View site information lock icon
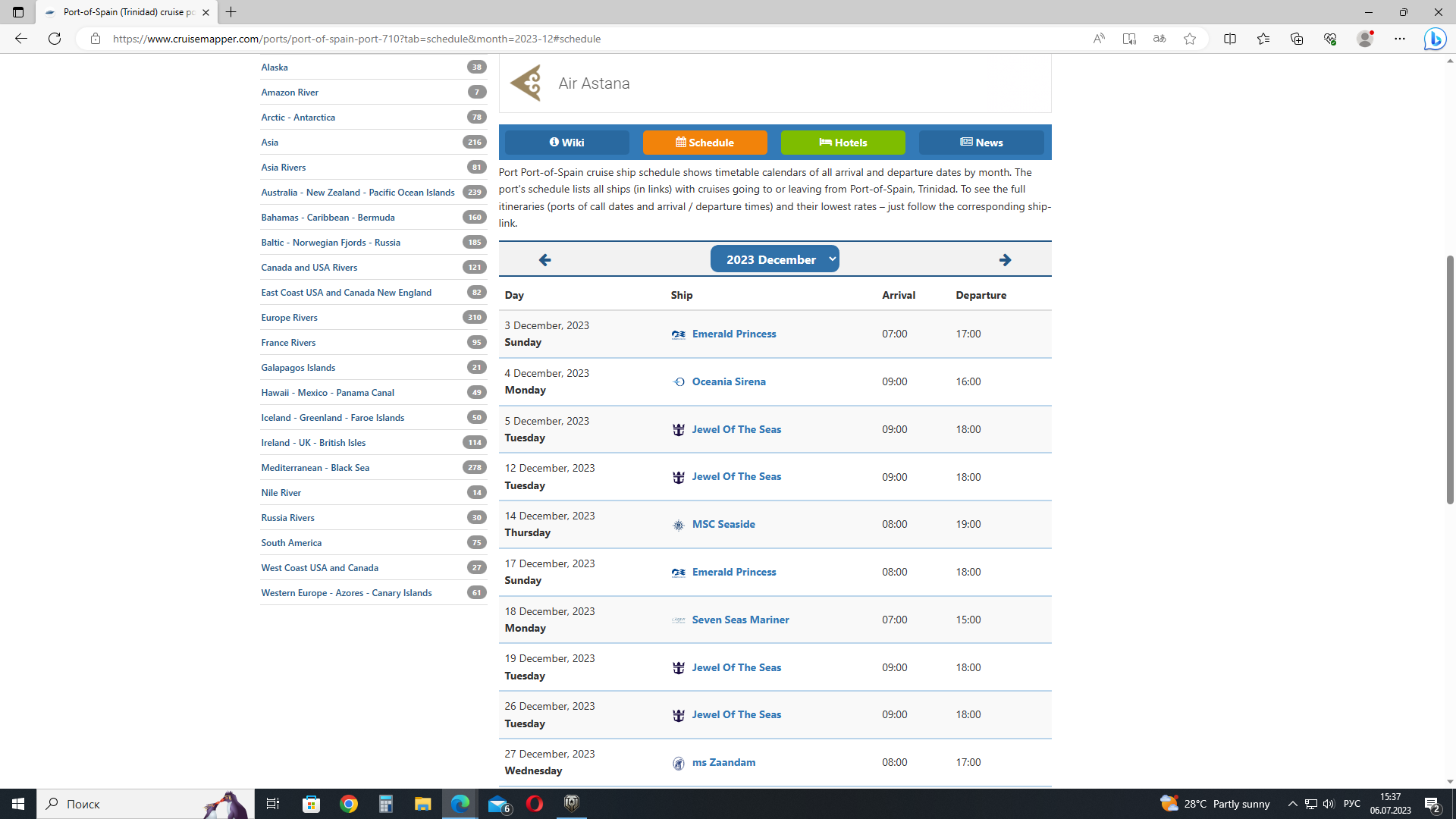This screenshot has height=819, width=1456. click(95, 39)
